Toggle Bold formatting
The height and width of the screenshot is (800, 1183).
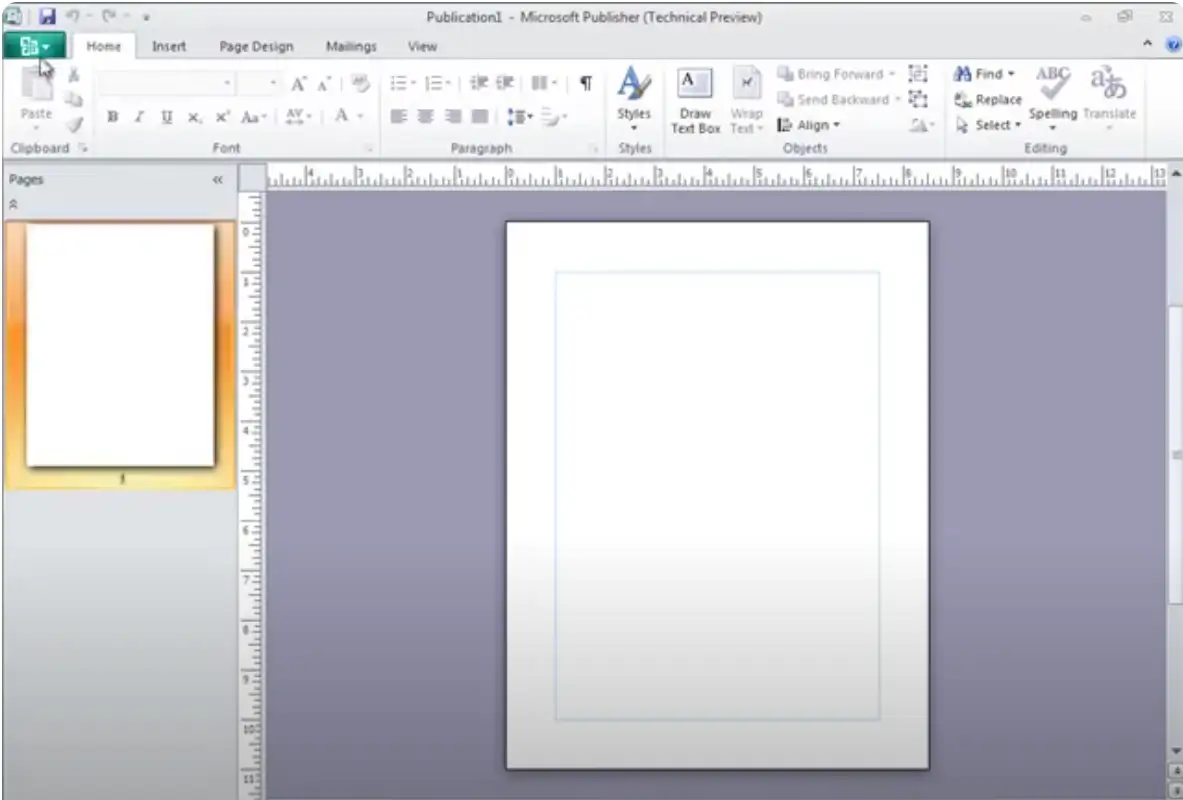[112, 117]
